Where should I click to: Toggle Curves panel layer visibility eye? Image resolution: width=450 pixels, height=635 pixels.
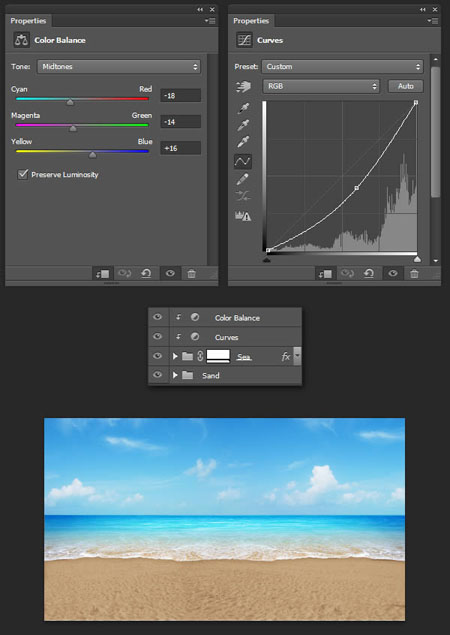(393, 274)
